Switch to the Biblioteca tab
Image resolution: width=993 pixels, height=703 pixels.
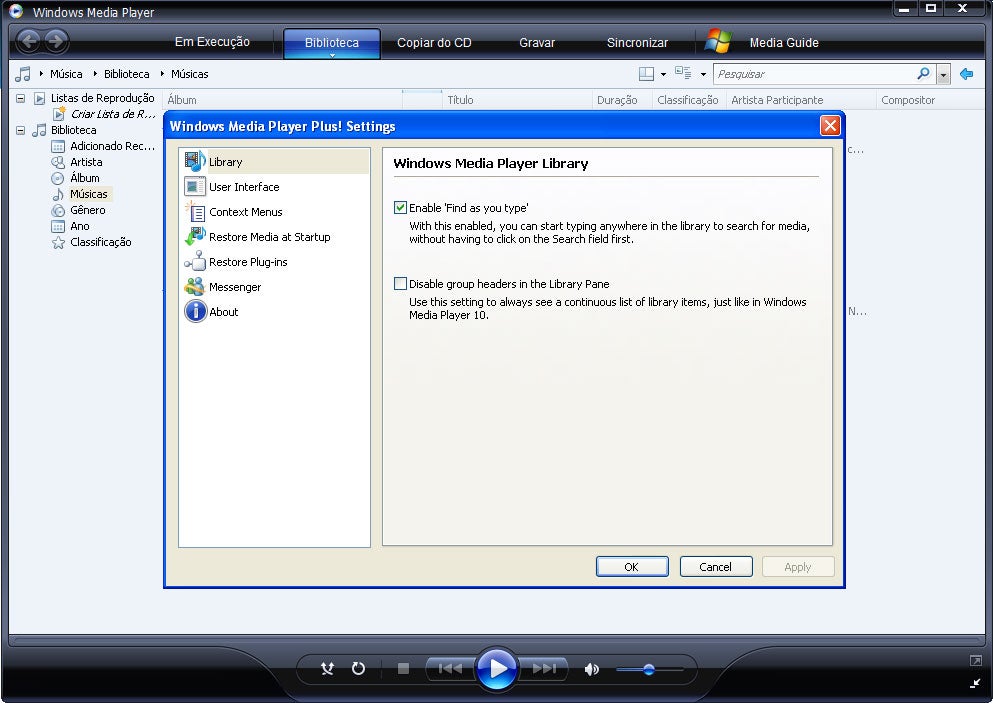coord(332,42)
